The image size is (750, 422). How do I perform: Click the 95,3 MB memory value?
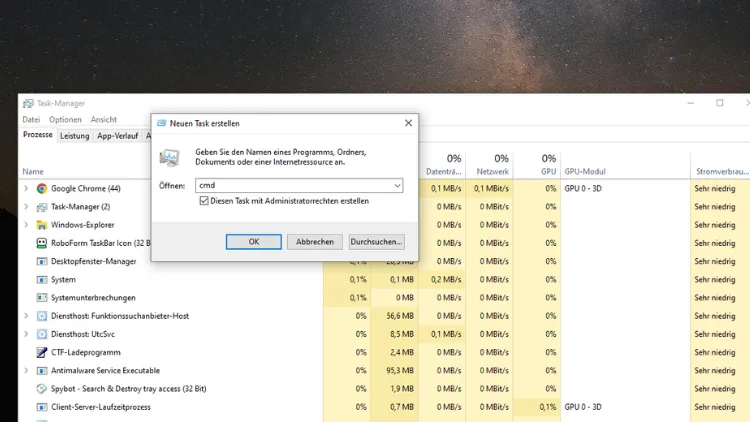coord(402,370)
